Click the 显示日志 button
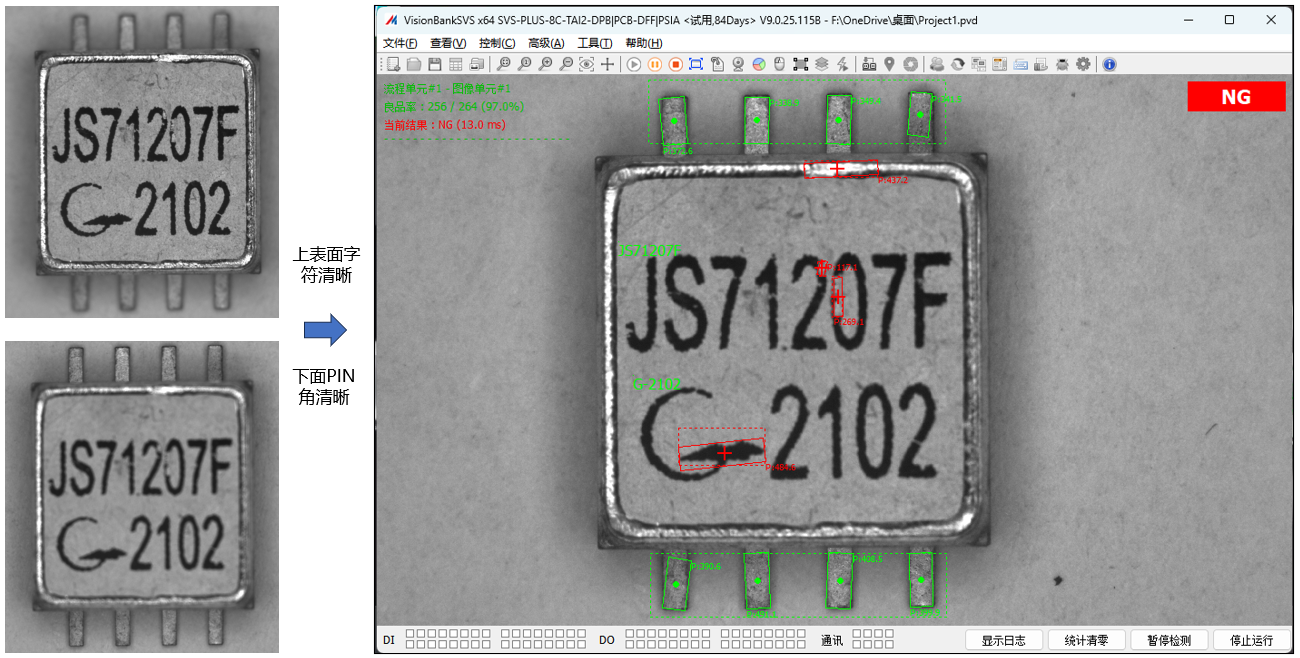 [1004, 640]
